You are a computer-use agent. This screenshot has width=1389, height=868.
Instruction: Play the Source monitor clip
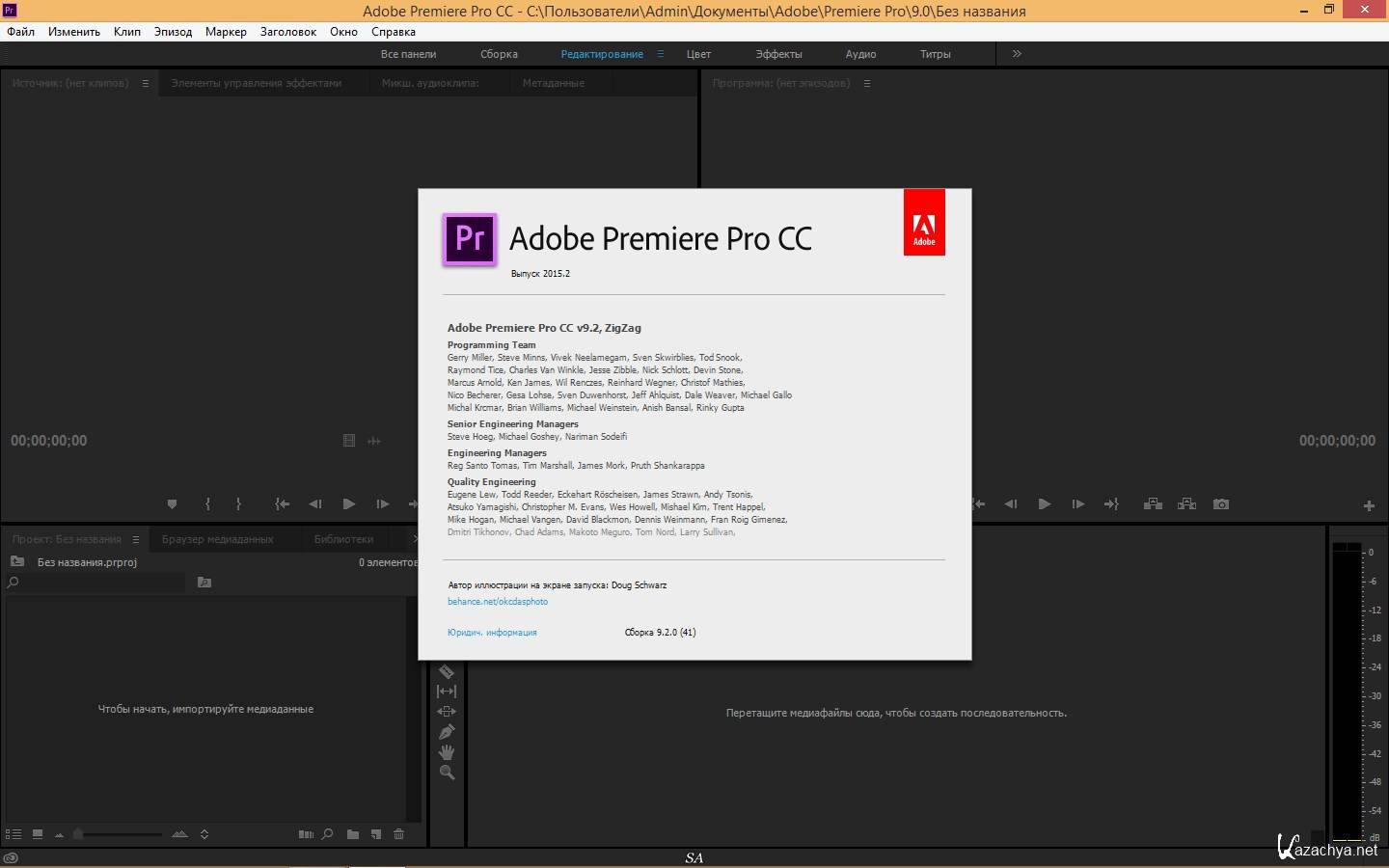click(348, 504)
